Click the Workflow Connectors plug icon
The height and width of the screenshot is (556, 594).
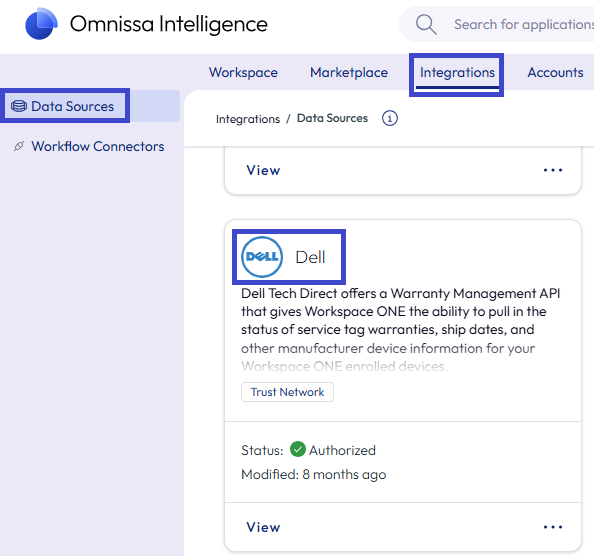point(19,146)
